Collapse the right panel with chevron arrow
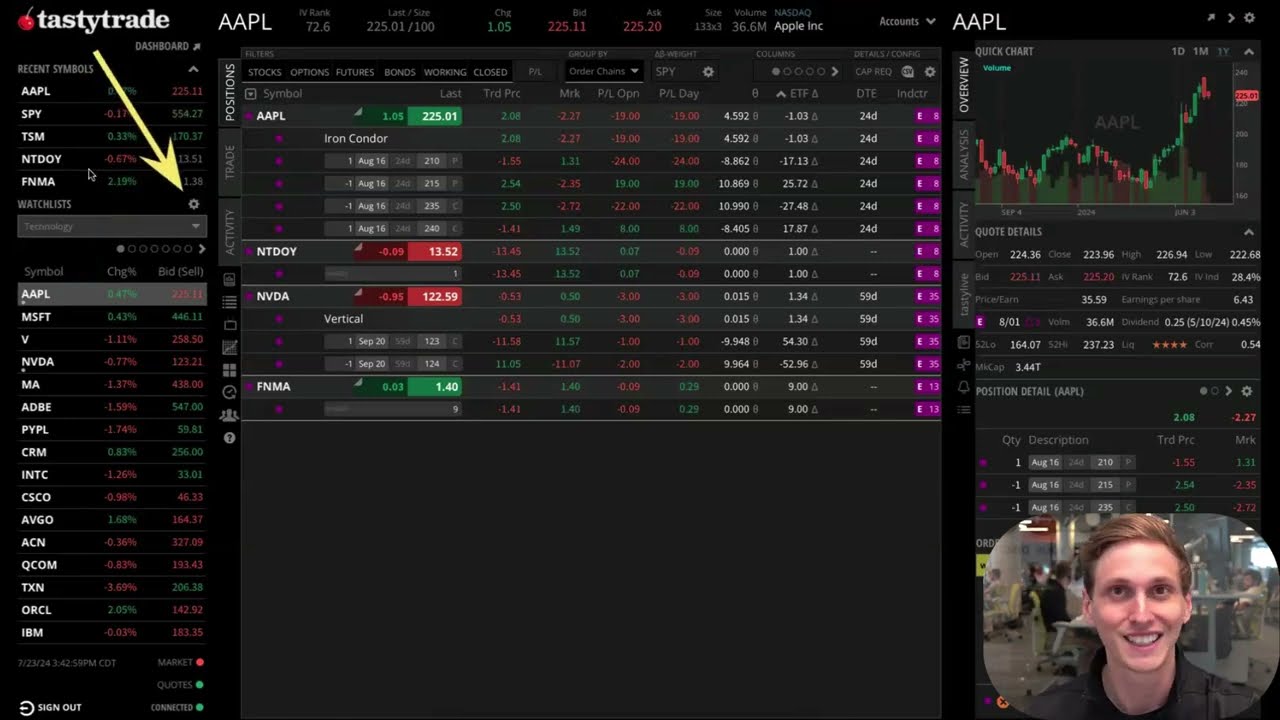1280x720 pixels. point(1231,18)
